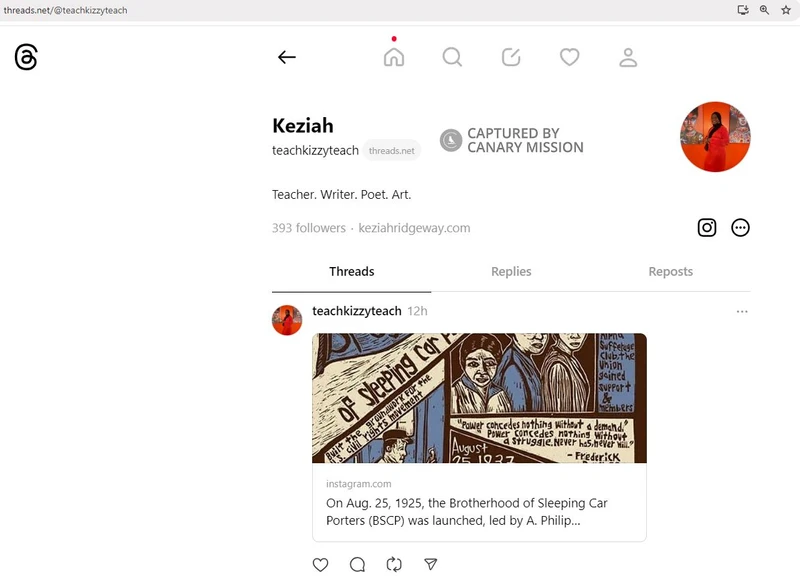Switch to the Reposts tab

(x=670, y=271)
